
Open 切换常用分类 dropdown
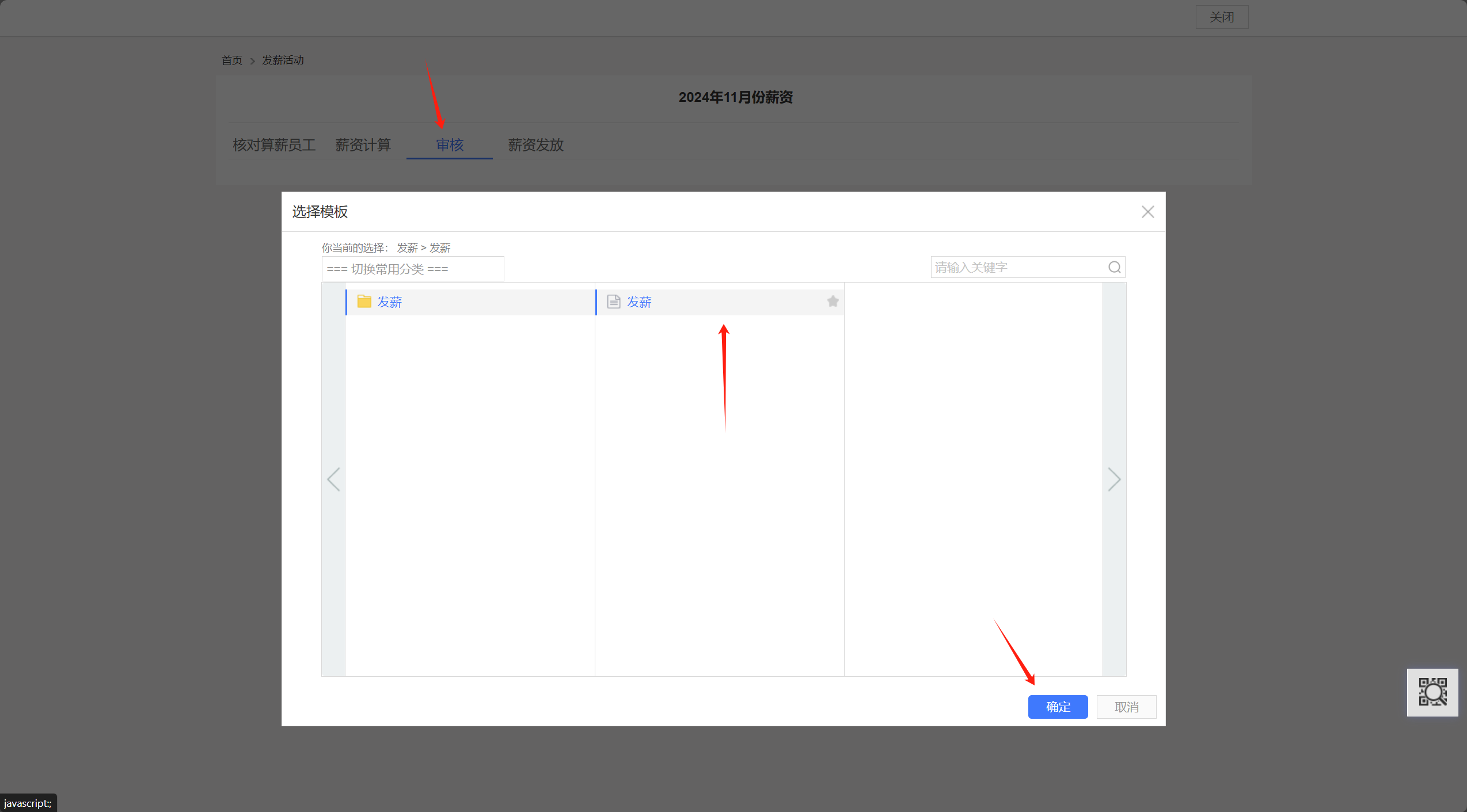412,269
